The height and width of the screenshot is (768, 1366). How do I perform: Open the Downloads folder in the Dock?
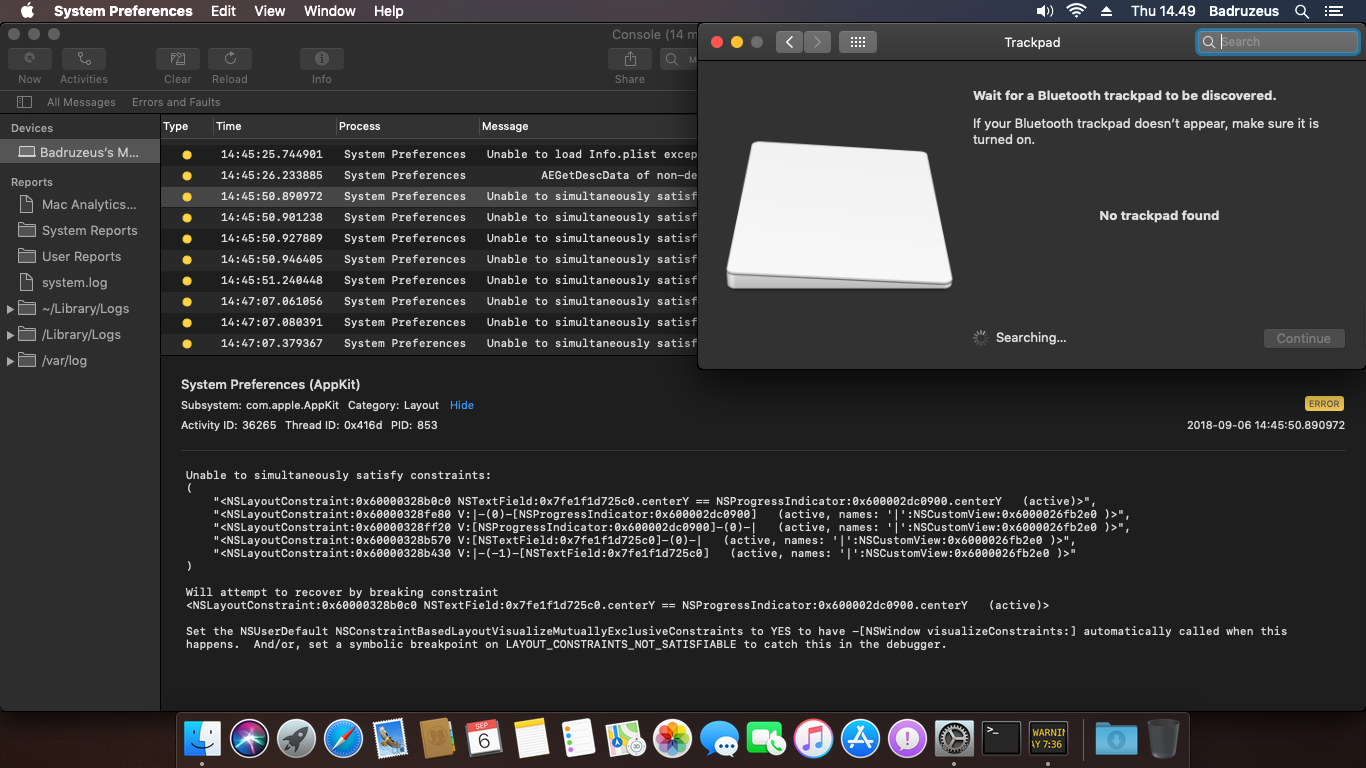(x=1115, y=739)
